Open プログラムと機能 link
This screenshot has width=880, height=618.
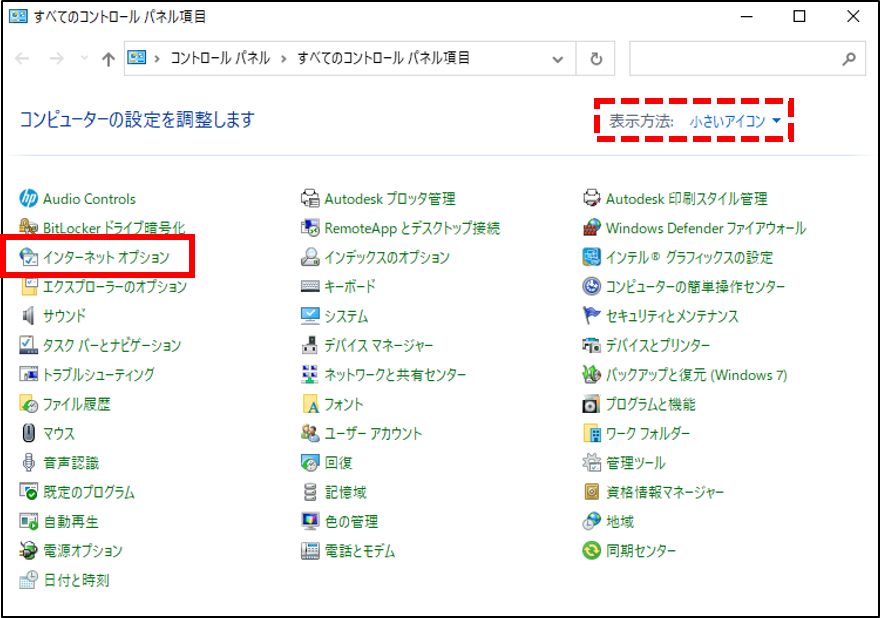pos(650,404)
